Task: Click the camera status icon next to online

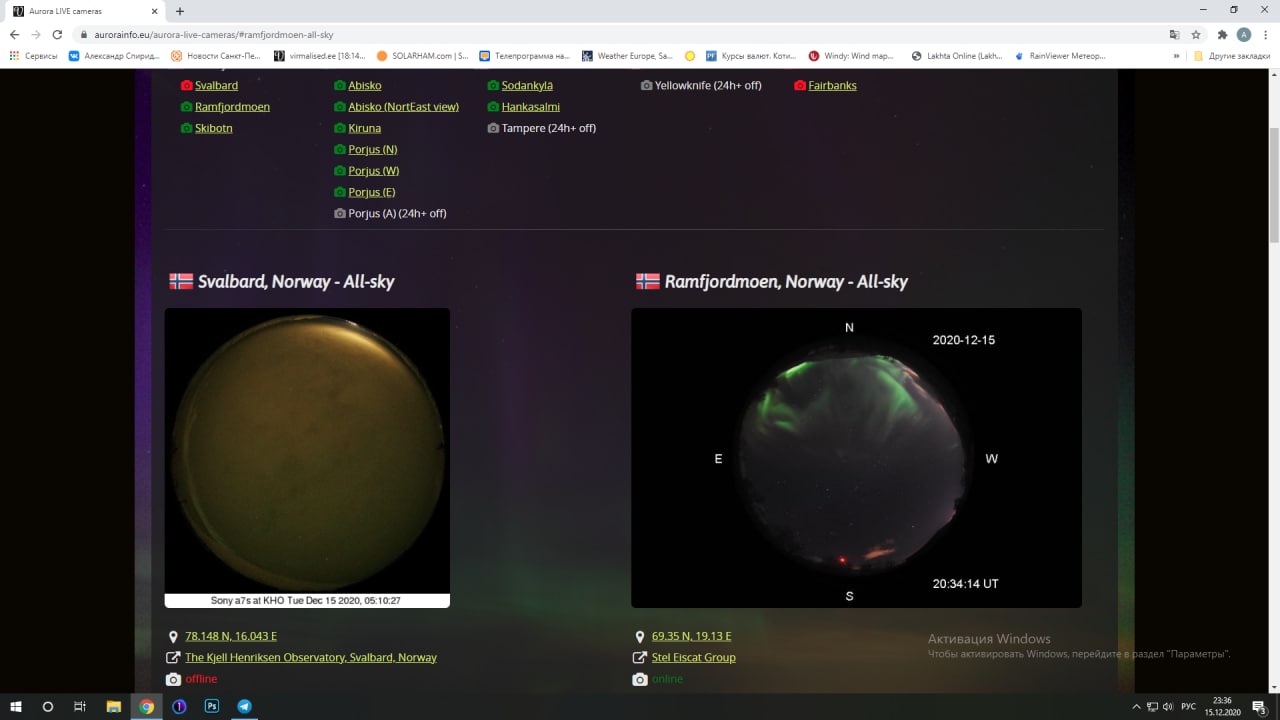Action: 640,679
